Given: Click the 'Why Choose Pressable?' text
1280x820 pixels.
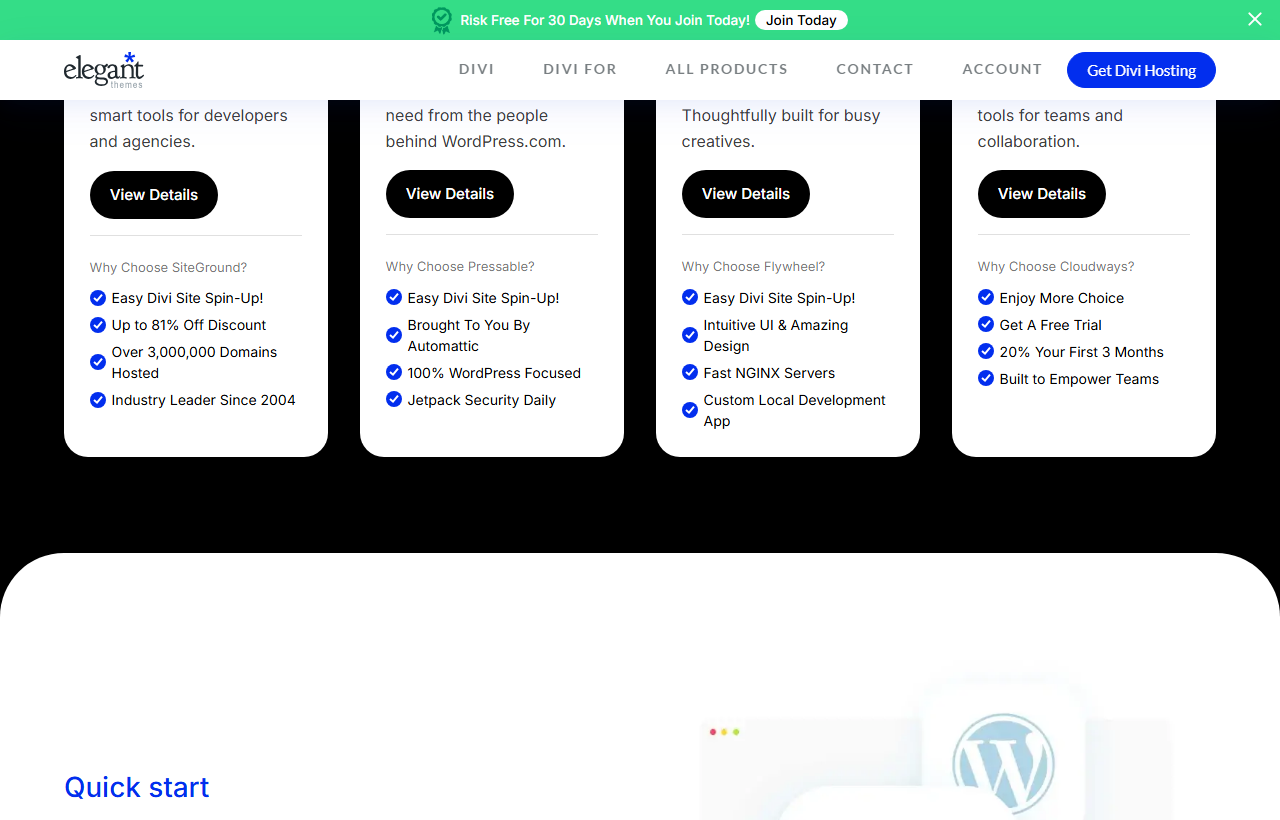Looking at the screenshot, I should click(460, 267).
